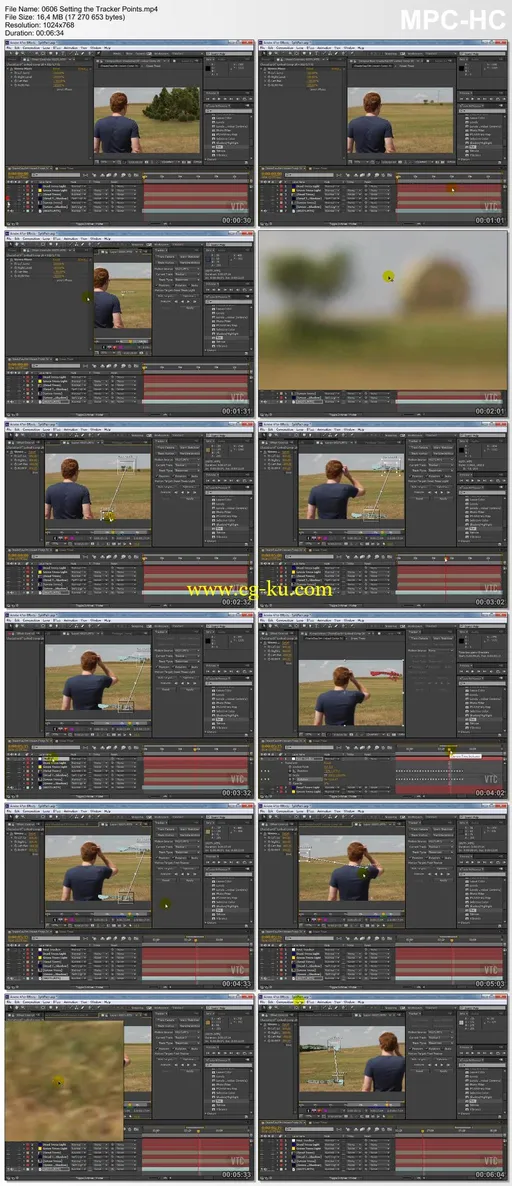Select the frame with timestamp 00:04:33
The width and height of the screenshot is (512, 1186).
point(129,897)
